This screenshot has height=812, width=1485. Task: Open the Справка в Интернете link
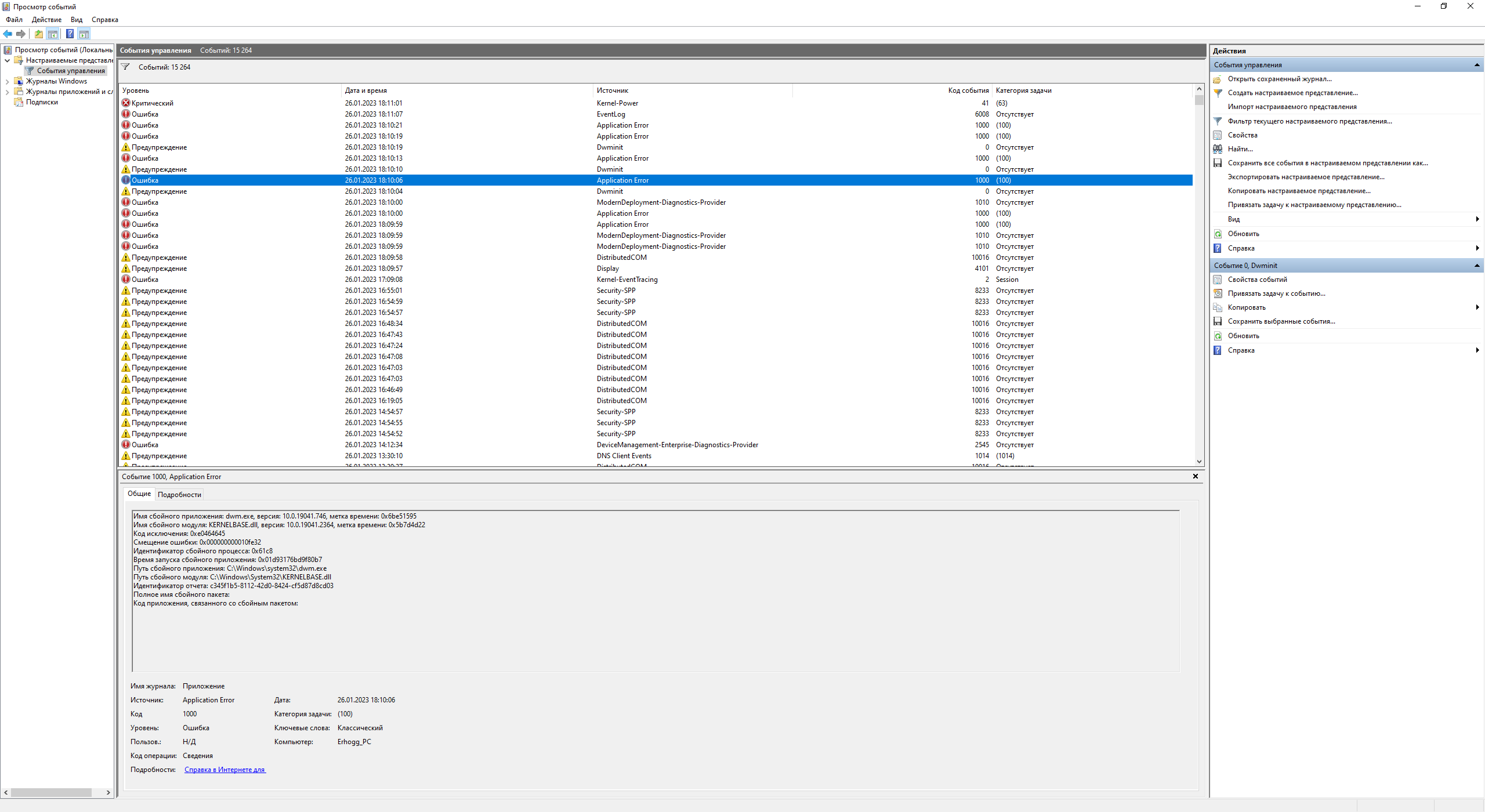pyautogui.click(x=224, y=770)
